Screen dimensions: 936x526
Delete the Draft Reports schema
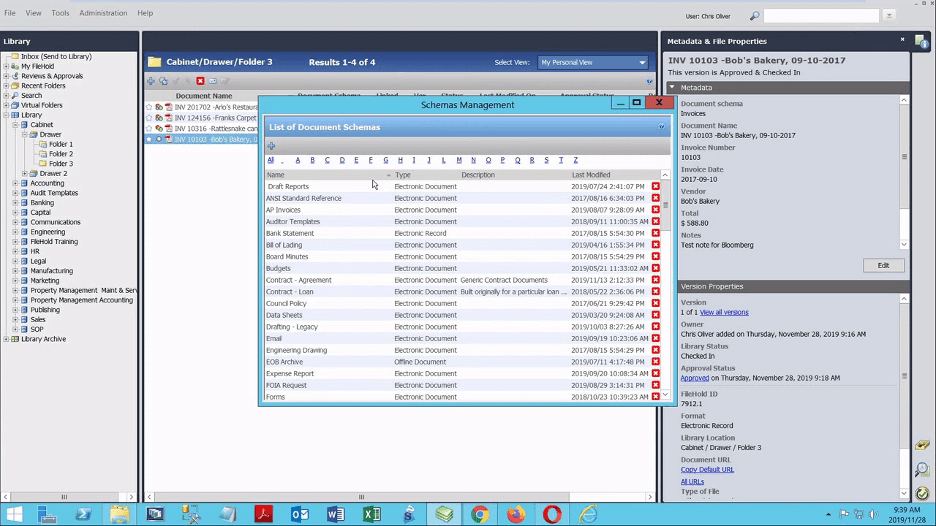656,186
